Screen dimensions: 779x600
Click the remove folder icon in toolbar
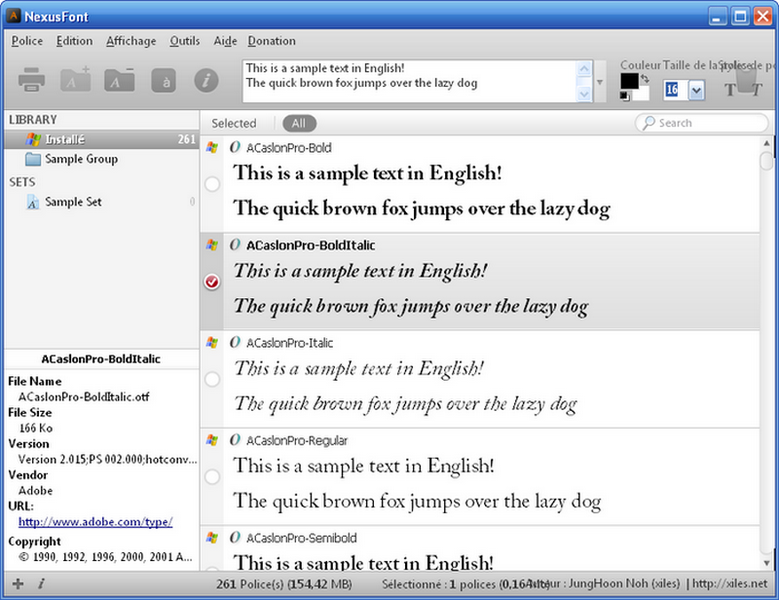[120, 80]
